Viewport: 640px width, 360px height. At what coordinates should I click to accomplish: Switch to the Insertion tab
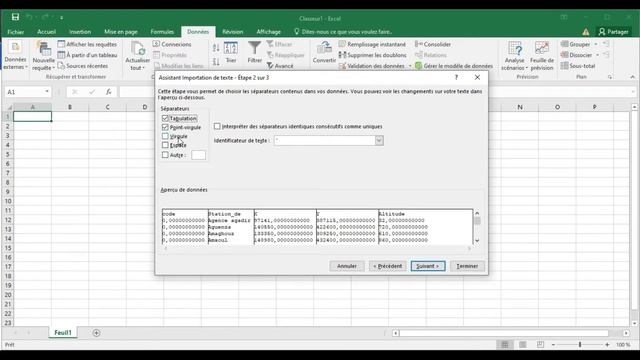tap(80, 31)
